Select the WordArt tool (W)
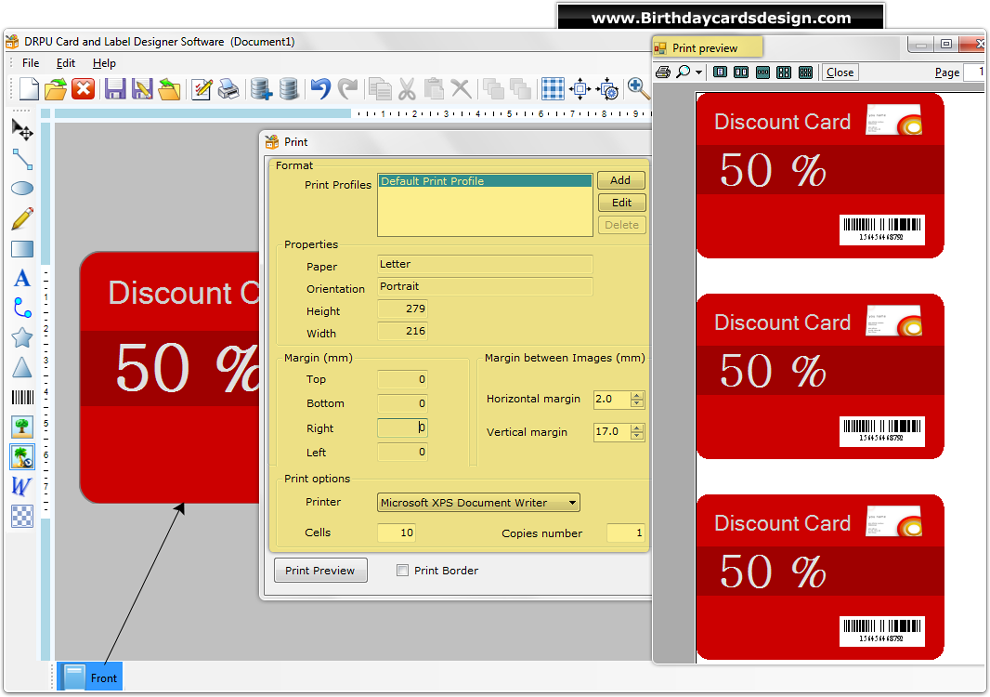Viewport: 990px width, 697px height. 21,486
